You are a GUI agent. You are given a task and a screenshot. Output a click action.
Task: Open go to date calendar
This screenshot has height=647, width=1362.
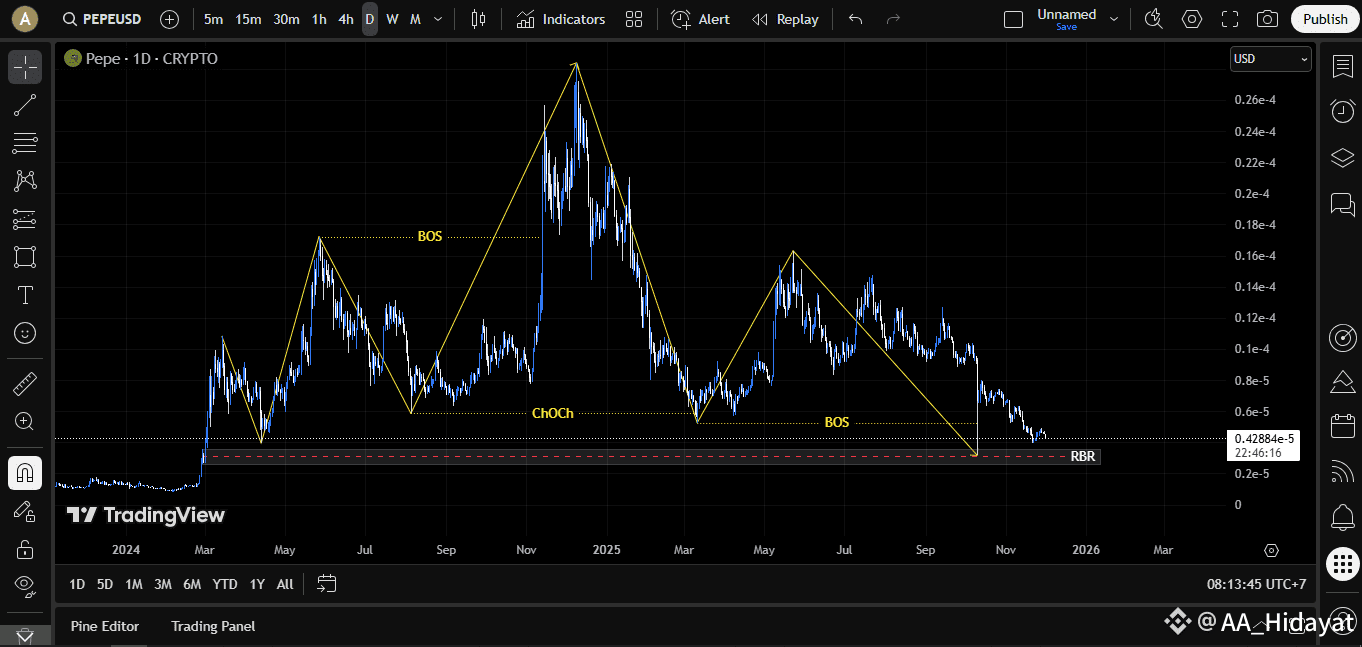(x=327, y=584)
